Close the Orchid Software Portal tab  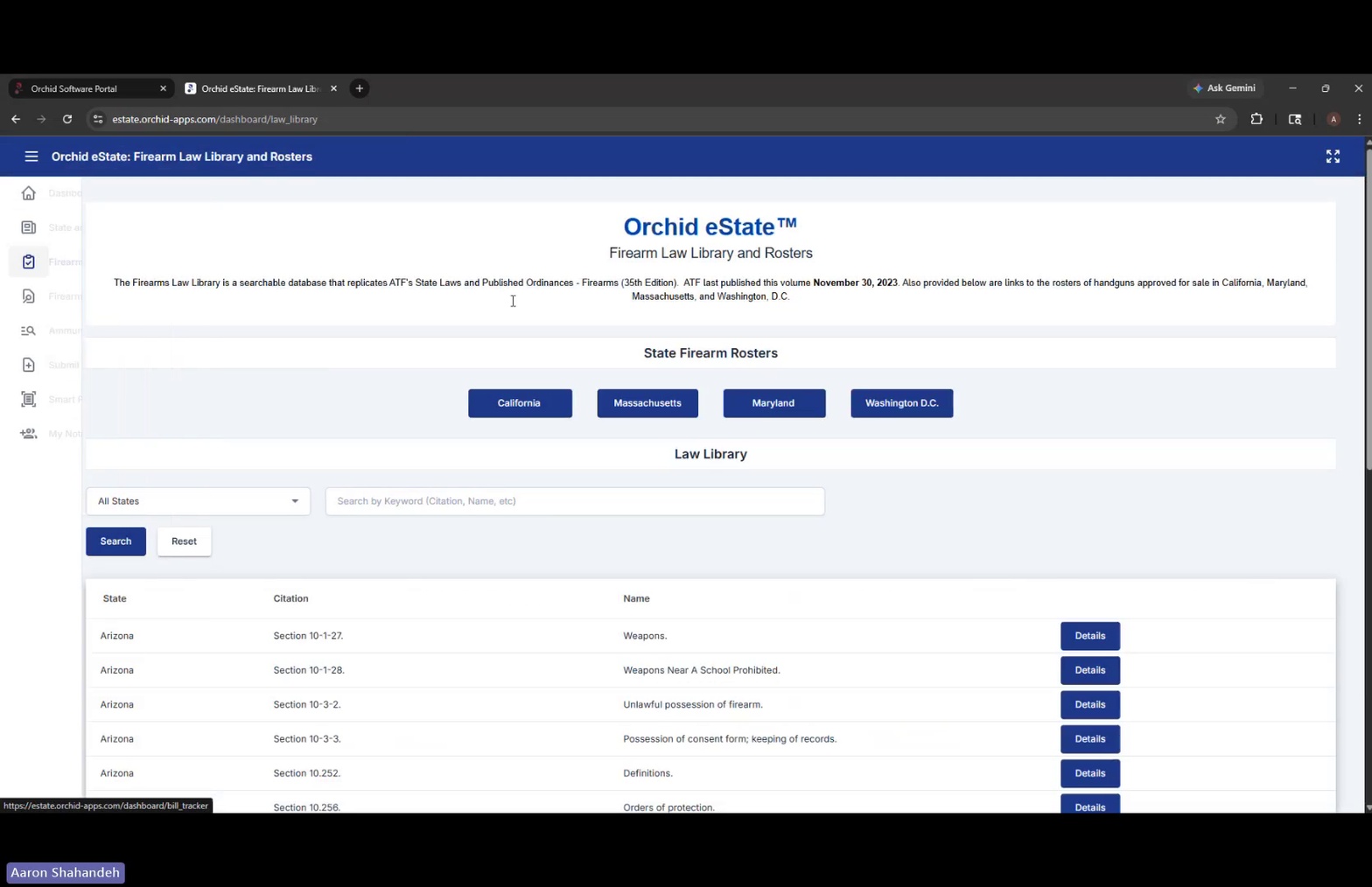click(x=163, y=88)
